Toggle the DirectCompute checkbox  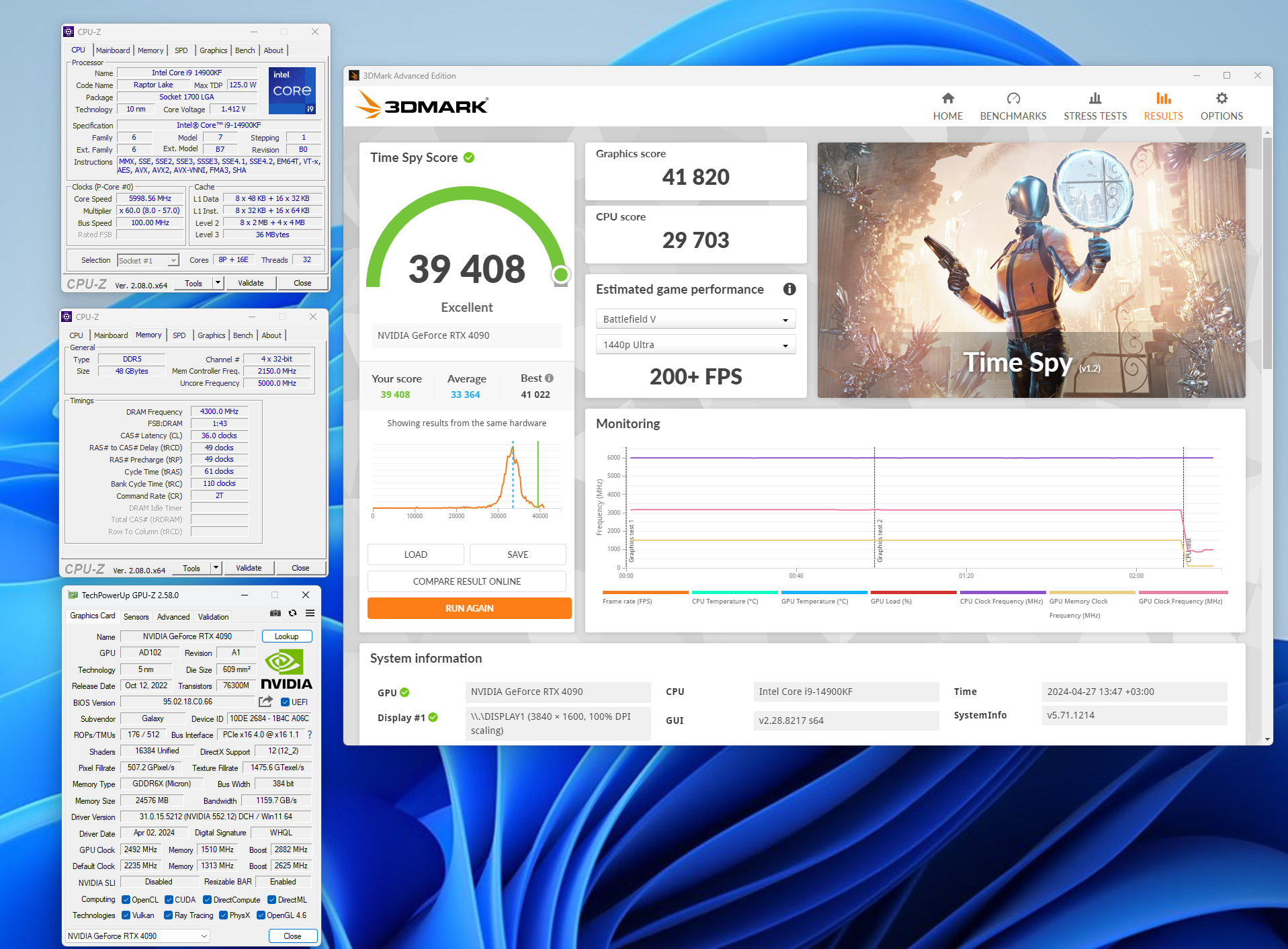click(208, 899)
